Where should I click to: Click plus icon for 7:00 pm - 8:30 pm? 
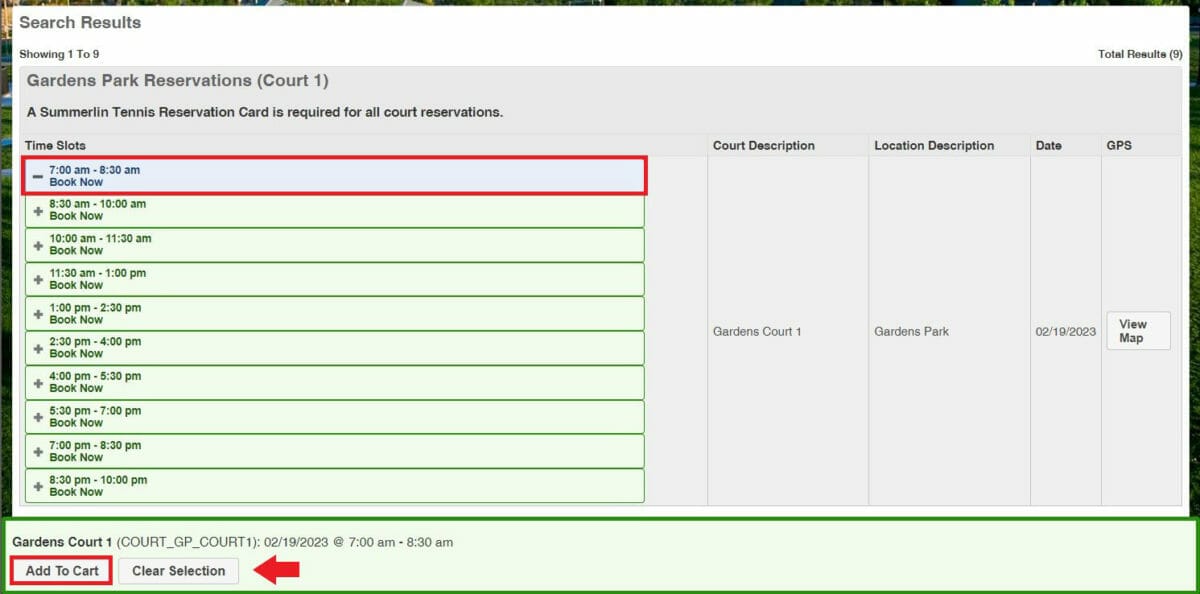click(38, 452)
